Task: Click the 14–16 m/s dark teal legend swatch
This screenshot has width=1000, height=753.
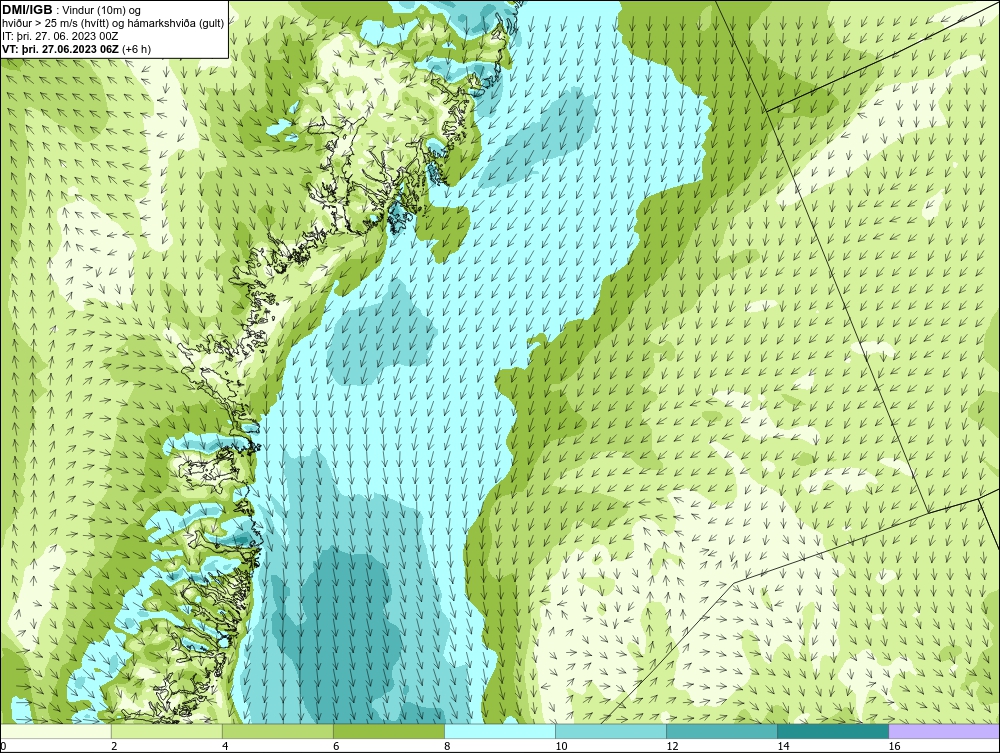Action: pyautogui.click(x=833, y=731)
